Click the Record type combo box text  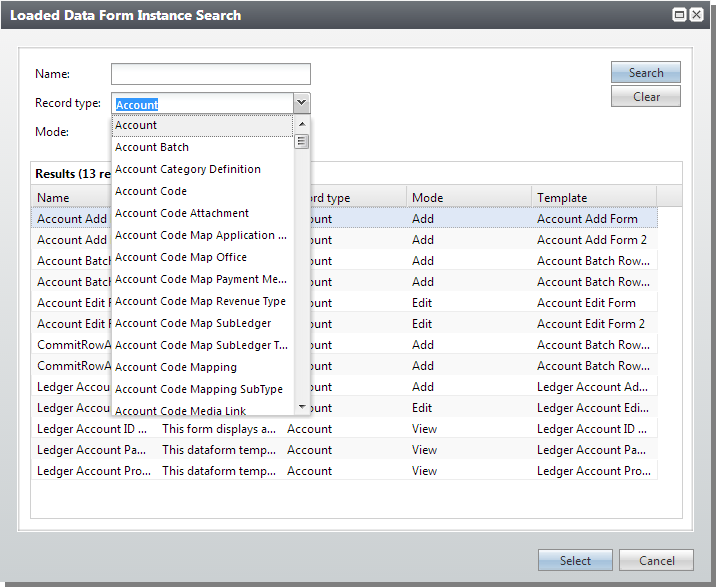[x=202, y=104]
